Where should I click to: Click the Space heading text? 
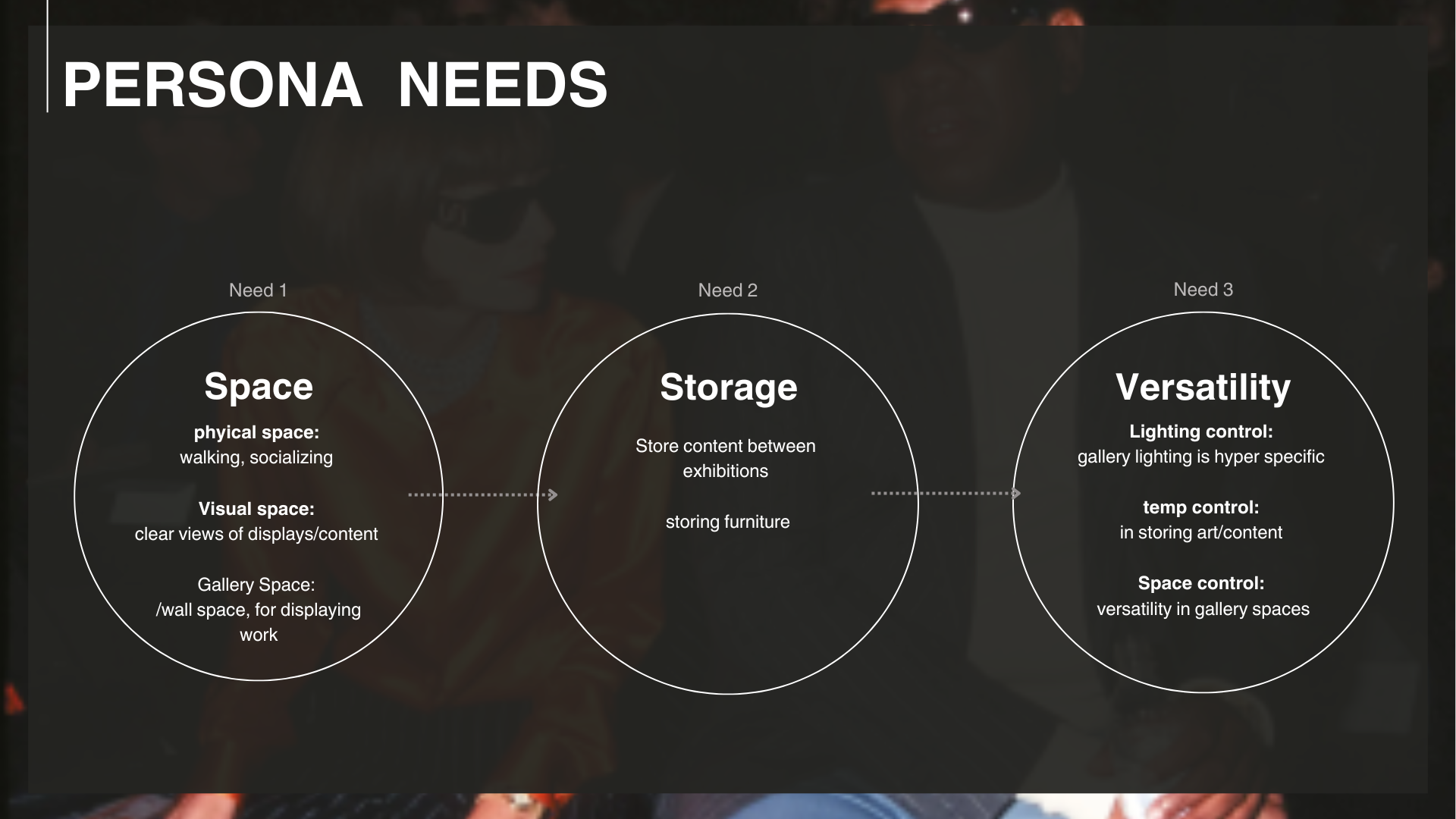coord(259,387)
